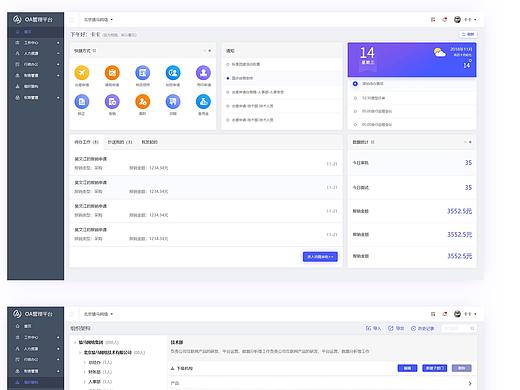Open the shortcuts panel dropdown arrow
The height and width of the screenshot is (390, 520).
[209, 51]
